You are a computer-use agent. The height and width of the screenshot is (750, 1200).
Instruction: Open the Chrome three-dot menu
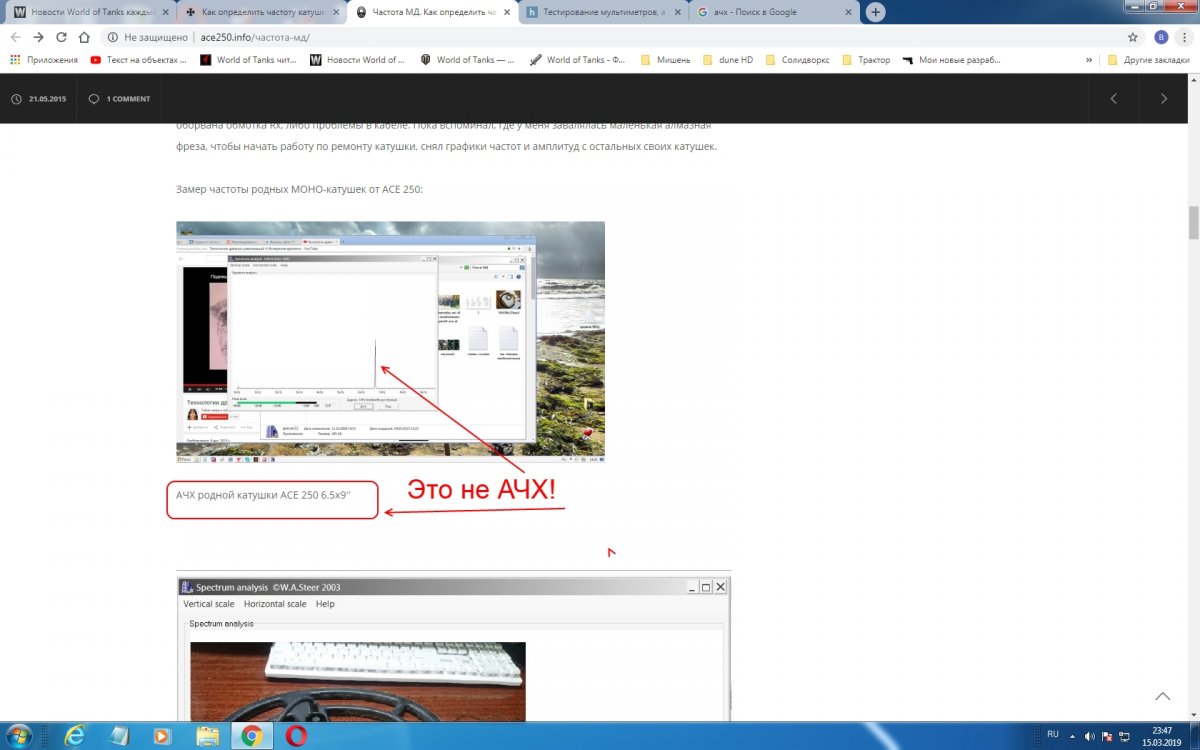pyautogui.click(x=1185, y=37)
